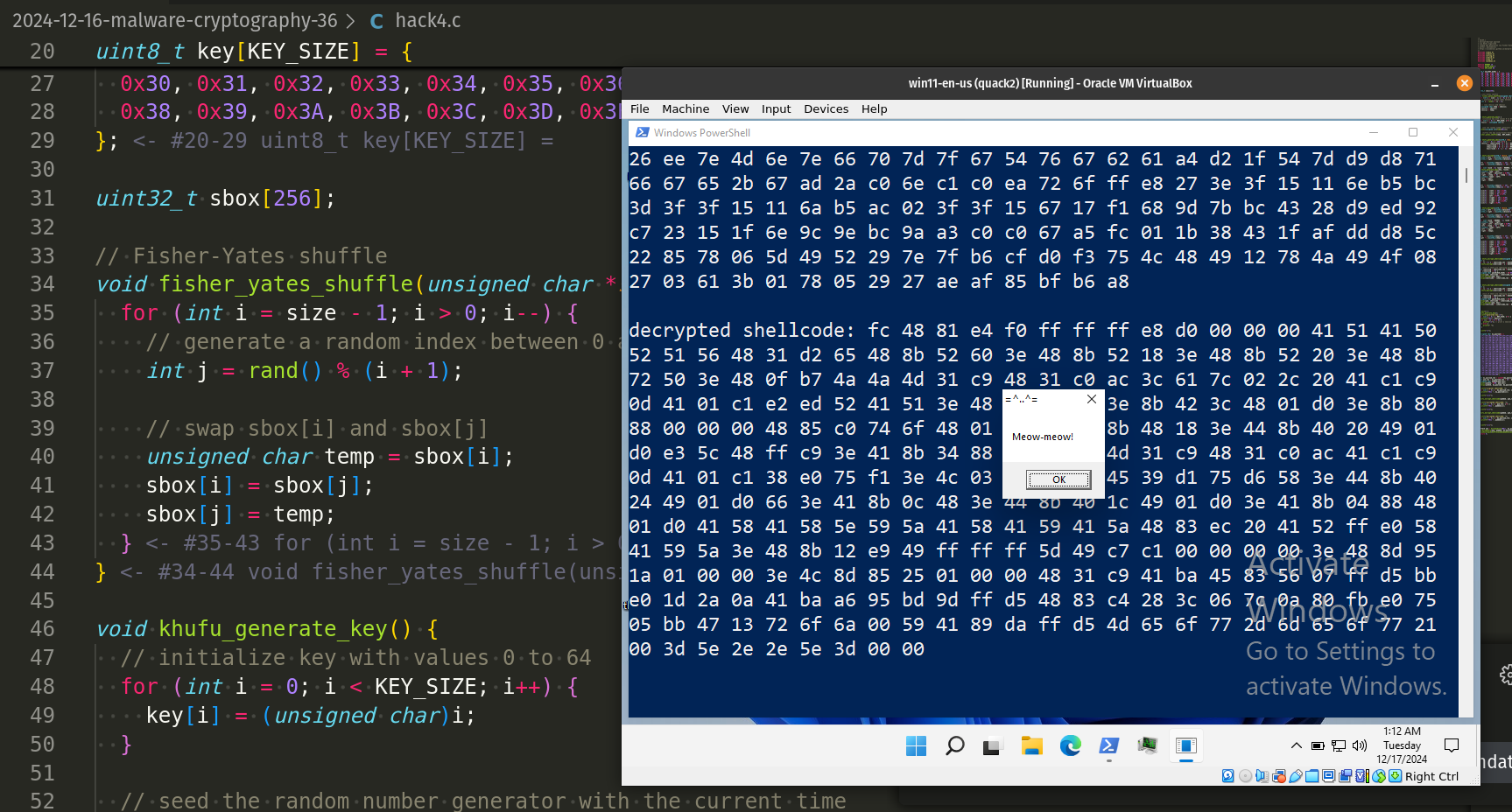Click the VirtualBox display settings indicator

(1328, 776)
